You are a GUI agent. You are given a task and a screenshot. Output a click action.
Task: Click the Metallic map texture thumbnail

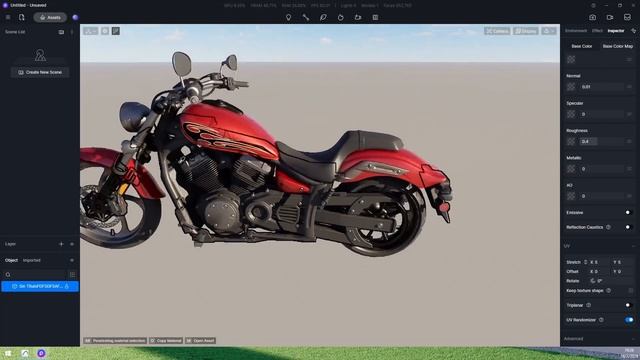point(571,169)
